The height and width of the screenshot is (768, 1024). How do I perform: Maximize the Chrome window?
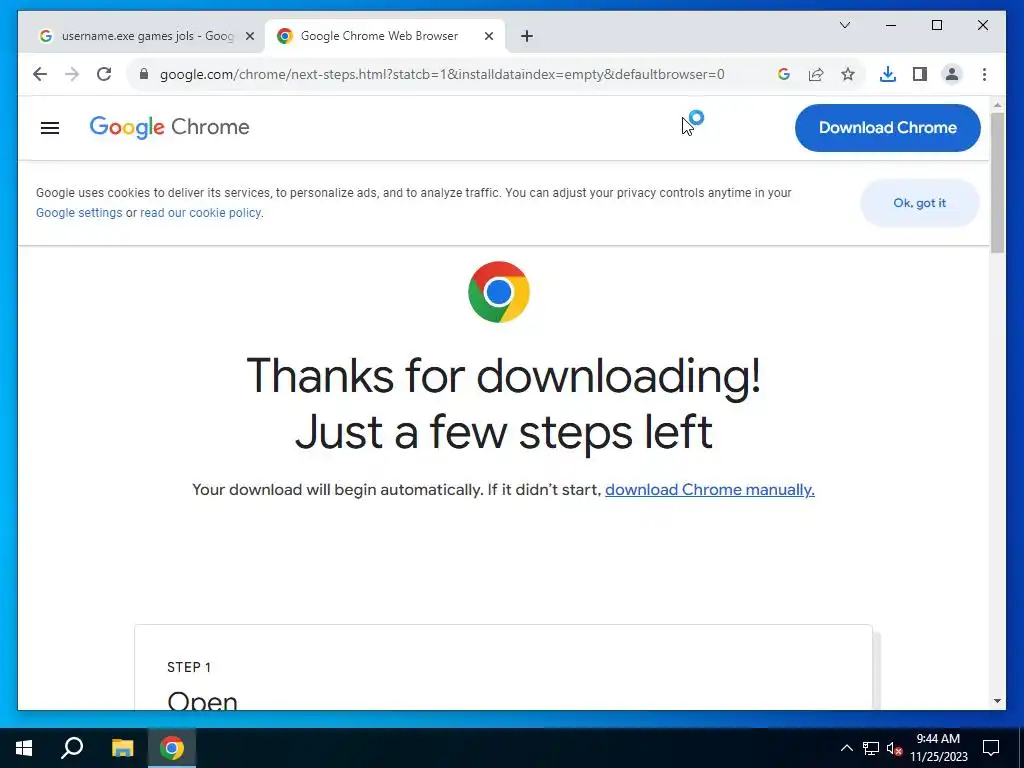936,25
